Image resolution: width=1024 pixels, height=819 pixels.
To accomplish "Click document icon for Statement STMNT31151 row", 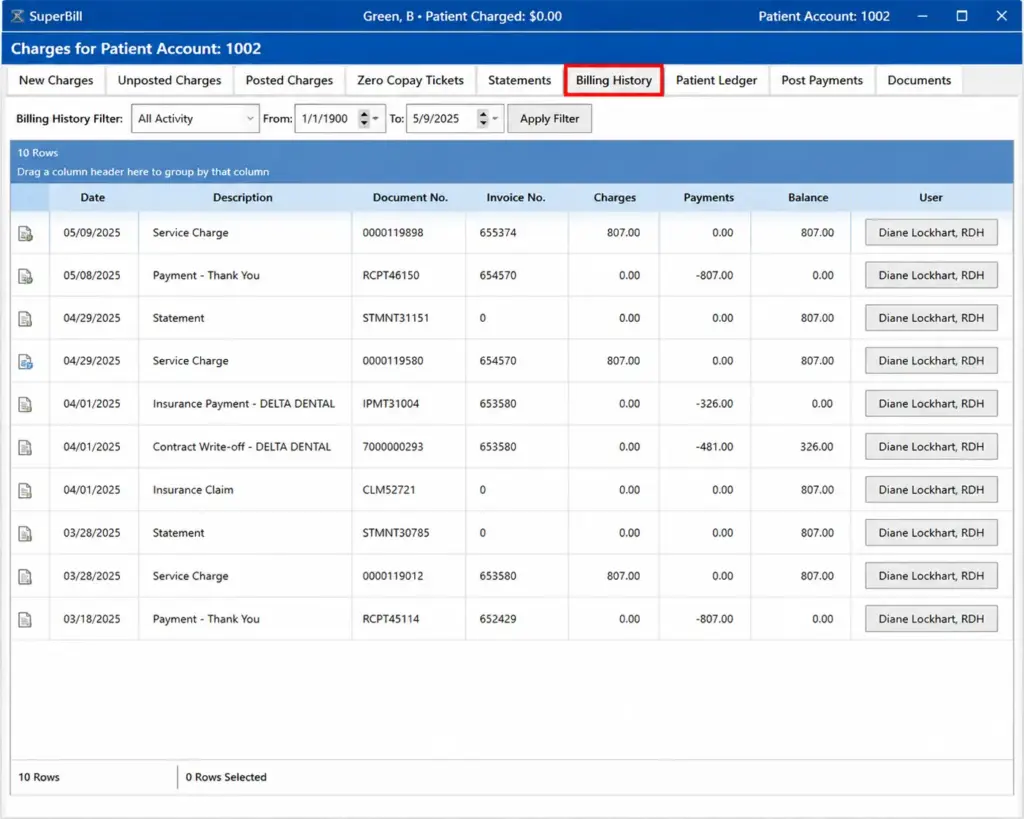I will pos(25,319).
